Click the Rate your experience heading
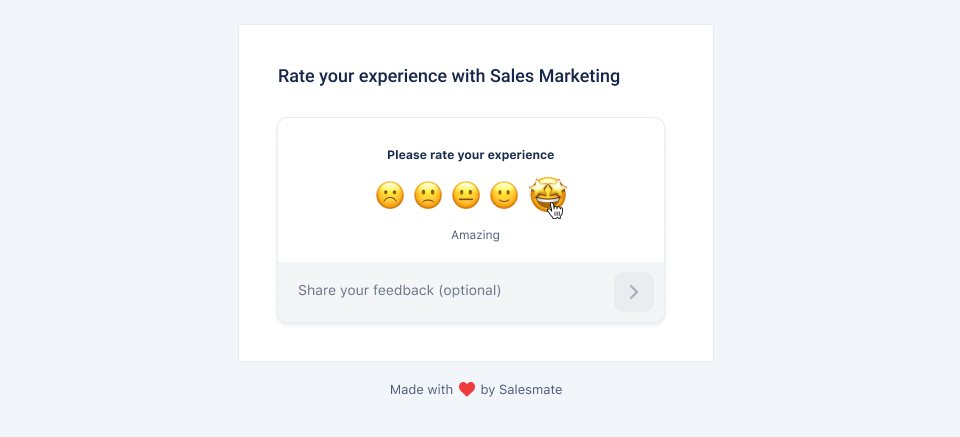The image size is (960, 437). (x=449, y=77)
